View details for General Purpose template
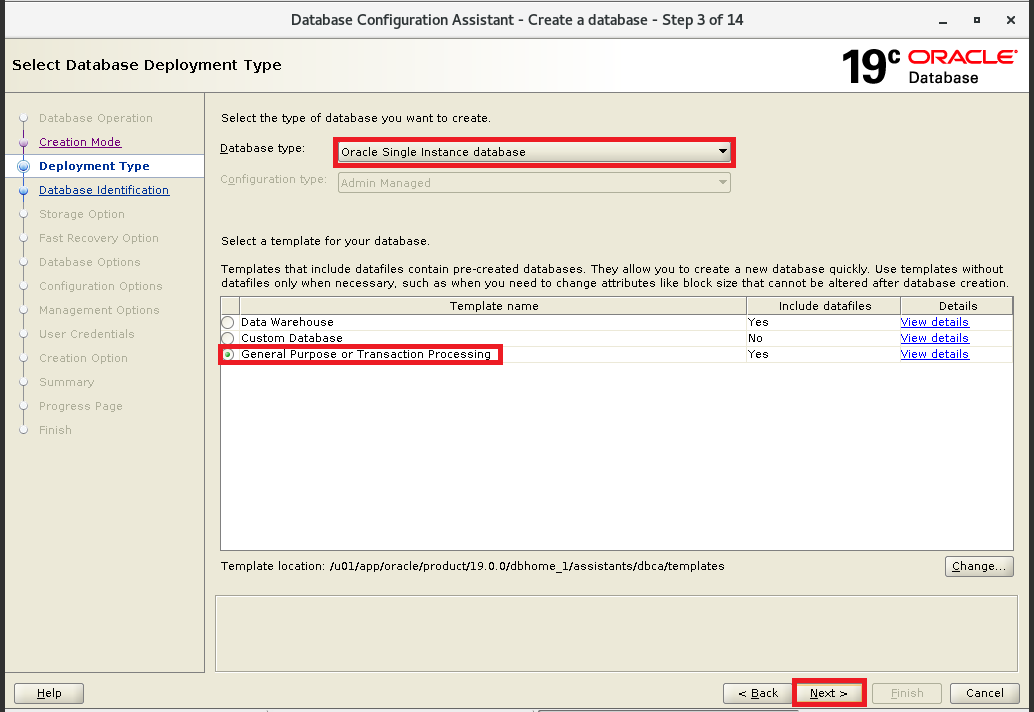1034x712 pixels. [934, 354]
